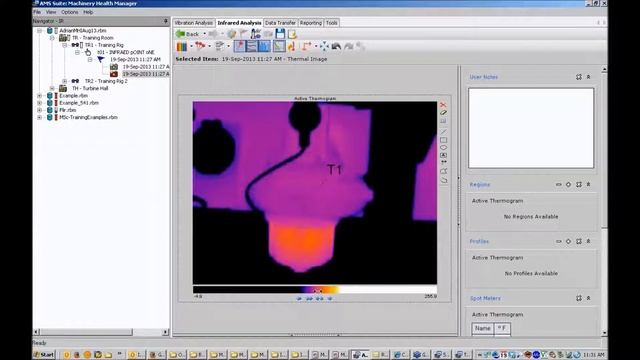Click the orange temperature thermometer icon
This screenshot has width=640, height=360.
pyautogui.click(x=291, y=46)
